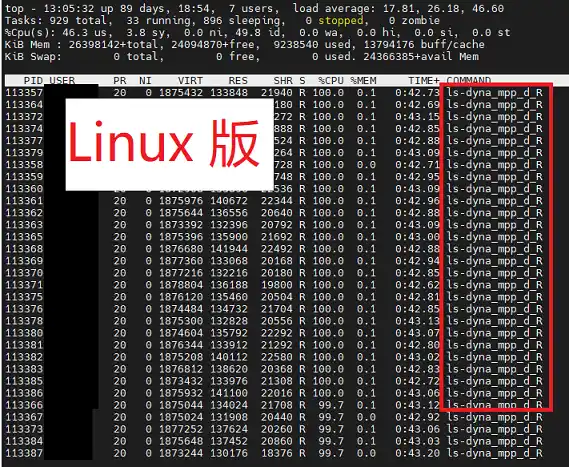Screen dimensions: 569x467
Task: Click the KiB Swap line
Action: (242, 57)
